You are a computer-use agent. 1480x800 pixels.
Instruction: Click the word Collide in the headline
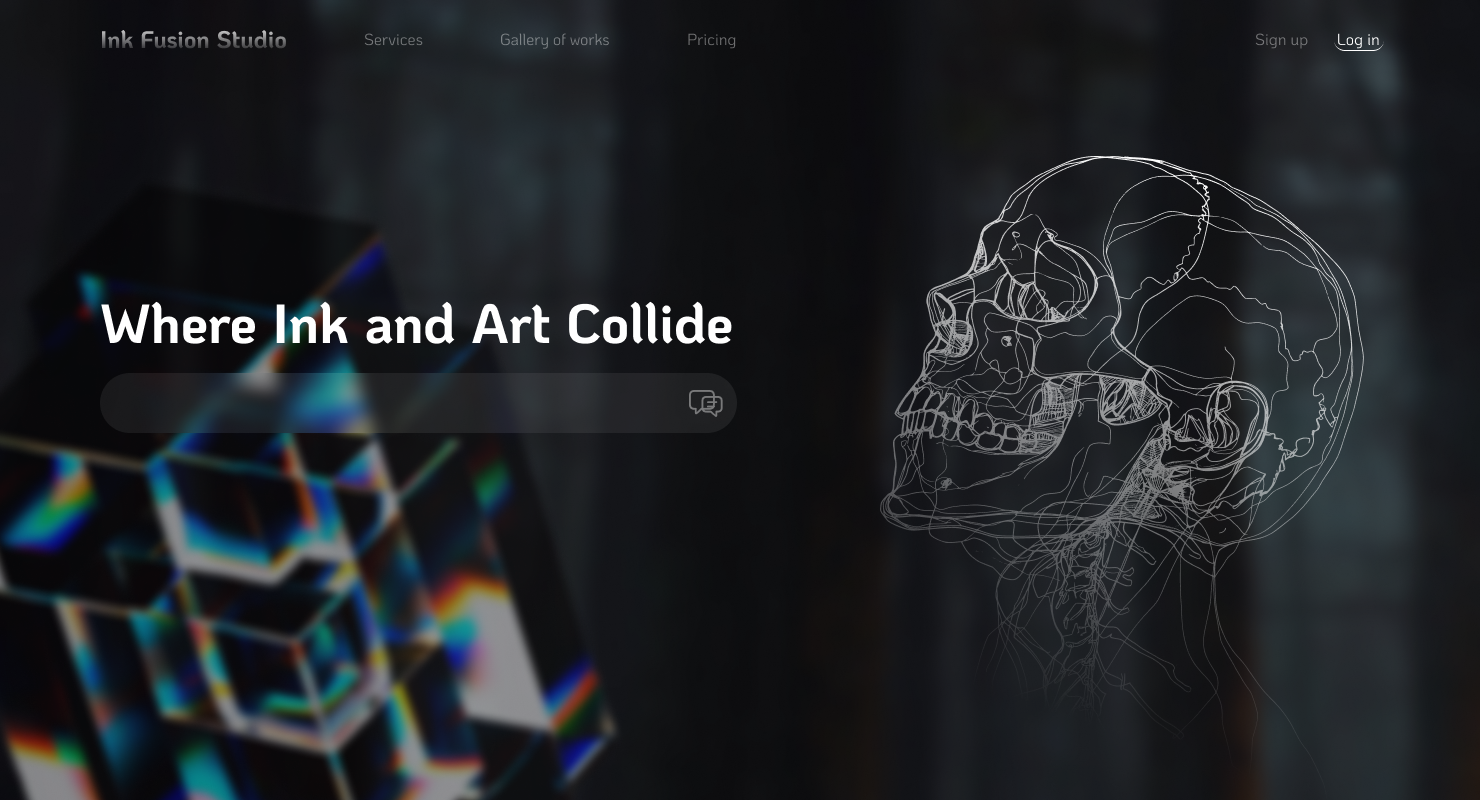pyautogui.click(x=650, y=325)
